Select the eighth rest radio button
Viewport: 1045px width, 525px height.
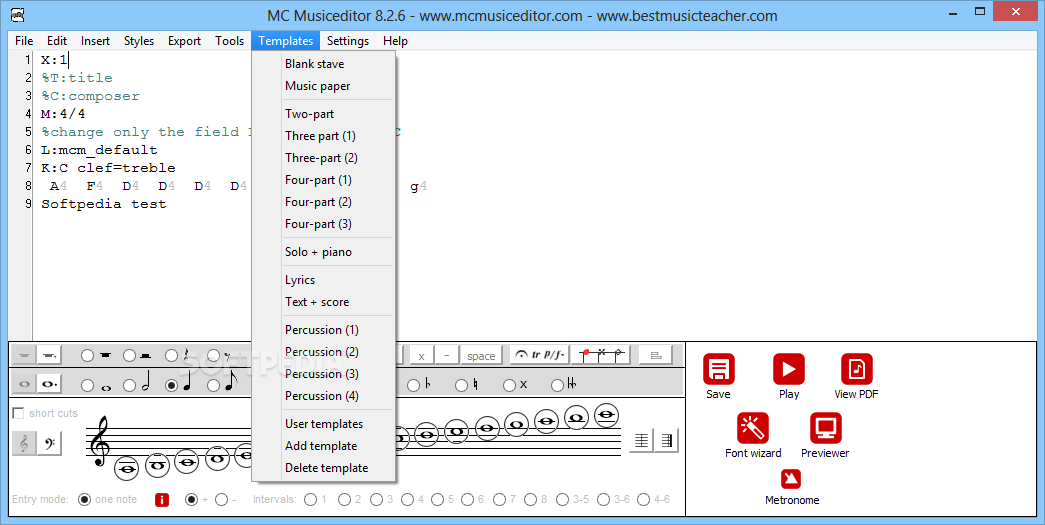click(x=213, y=356)
